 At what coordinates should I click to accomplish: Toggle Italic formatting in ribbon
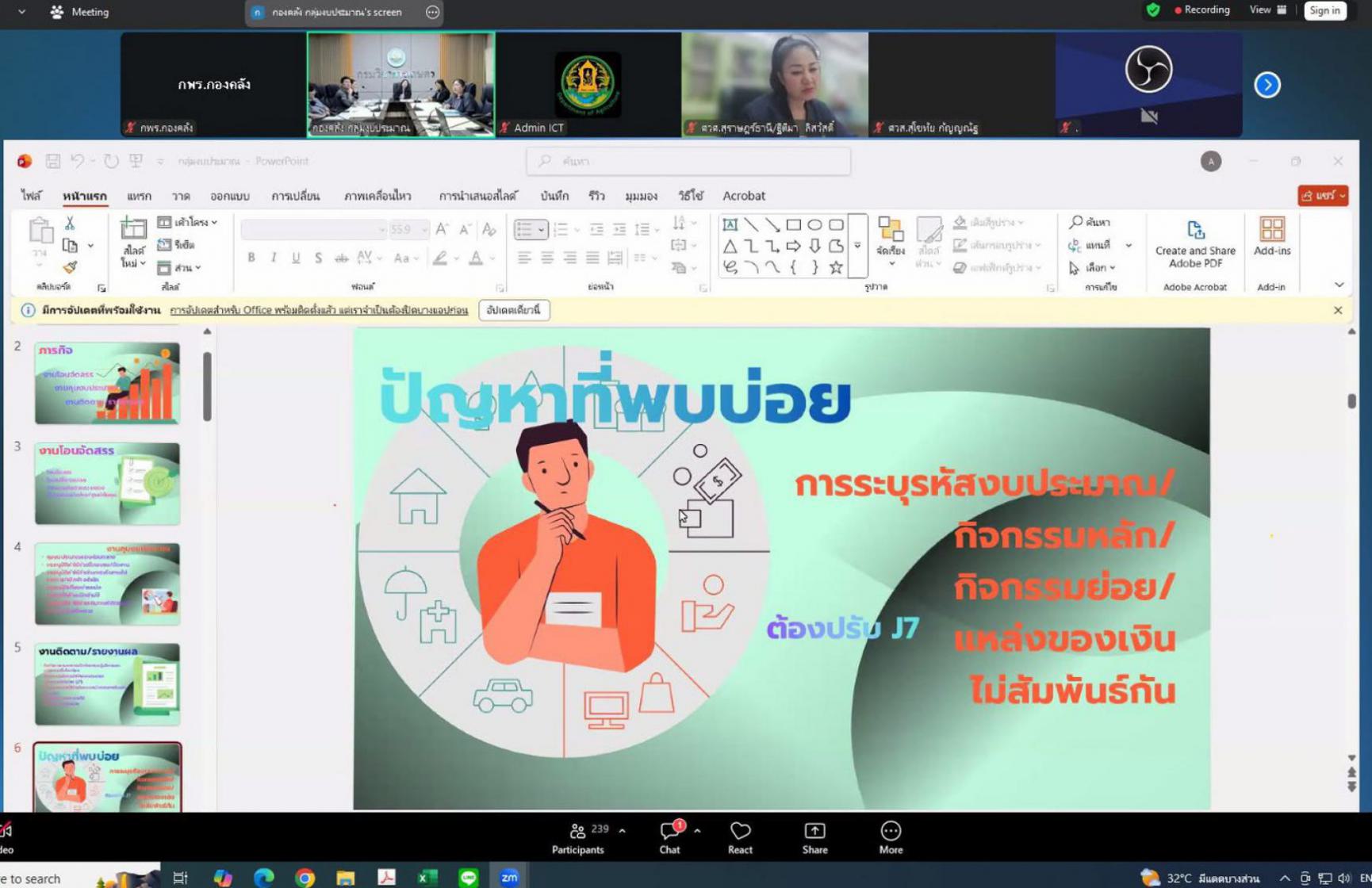(274, 258)
